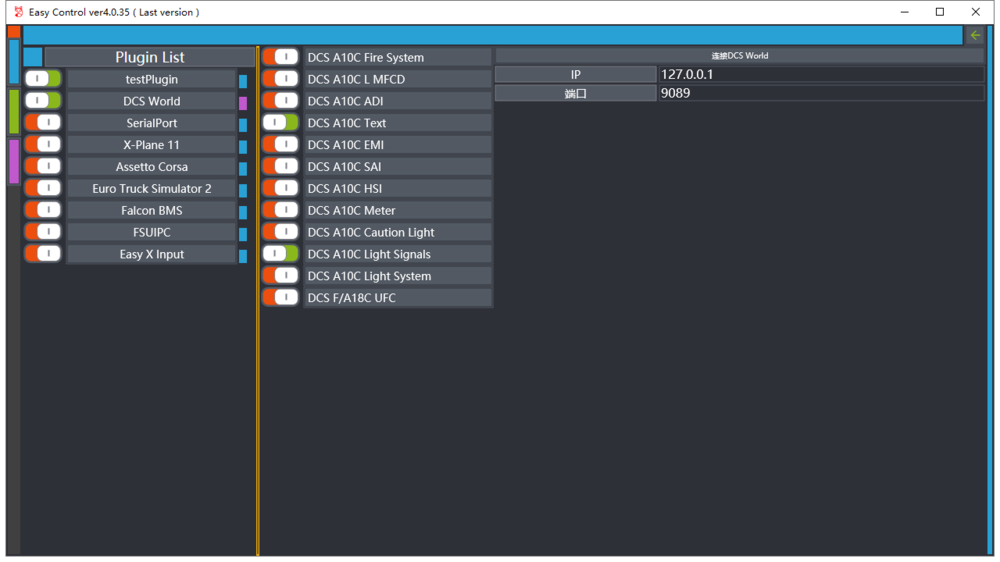Turn on the DCS A10C HSI switch

pos(281,188)
